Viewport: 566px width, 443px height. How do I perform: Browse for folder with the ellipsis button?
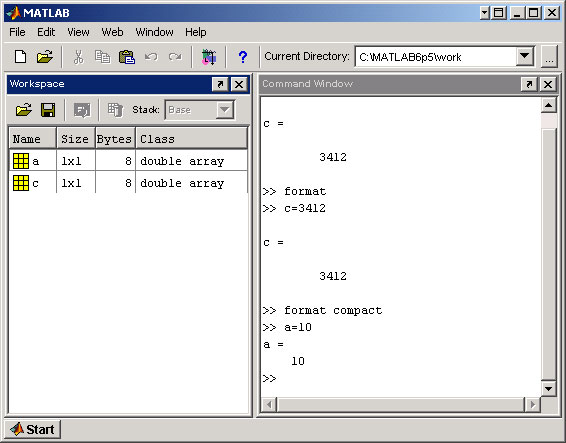point(549,57)
